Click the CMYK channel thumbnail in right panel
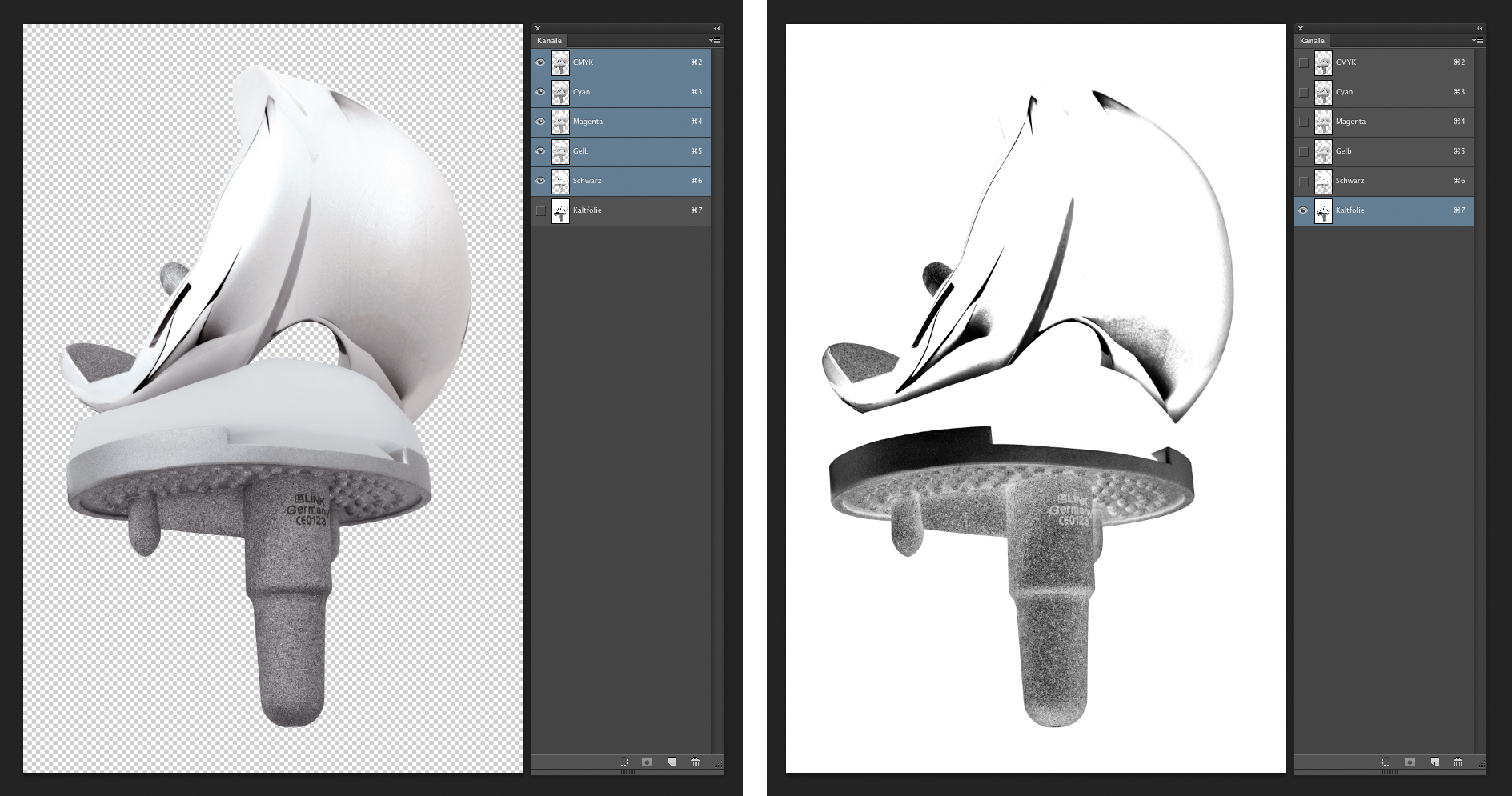Screen dimensions: 1512x796 (x=1323, y=62)
